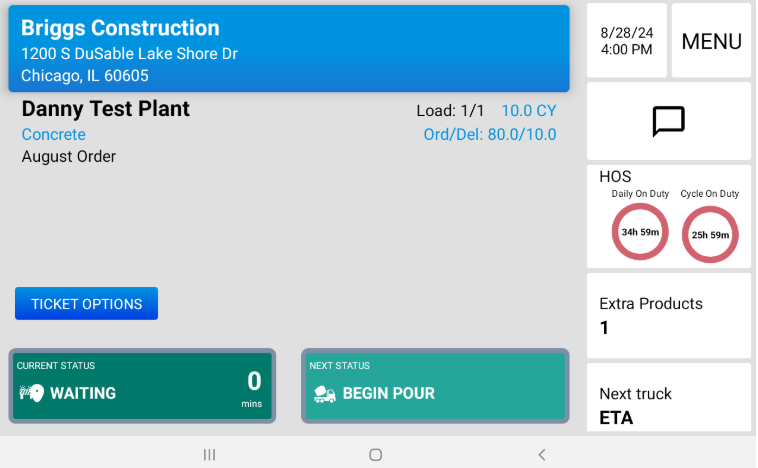
Task: Click the Daily On Duty gauge
Action: click(640, 232)
